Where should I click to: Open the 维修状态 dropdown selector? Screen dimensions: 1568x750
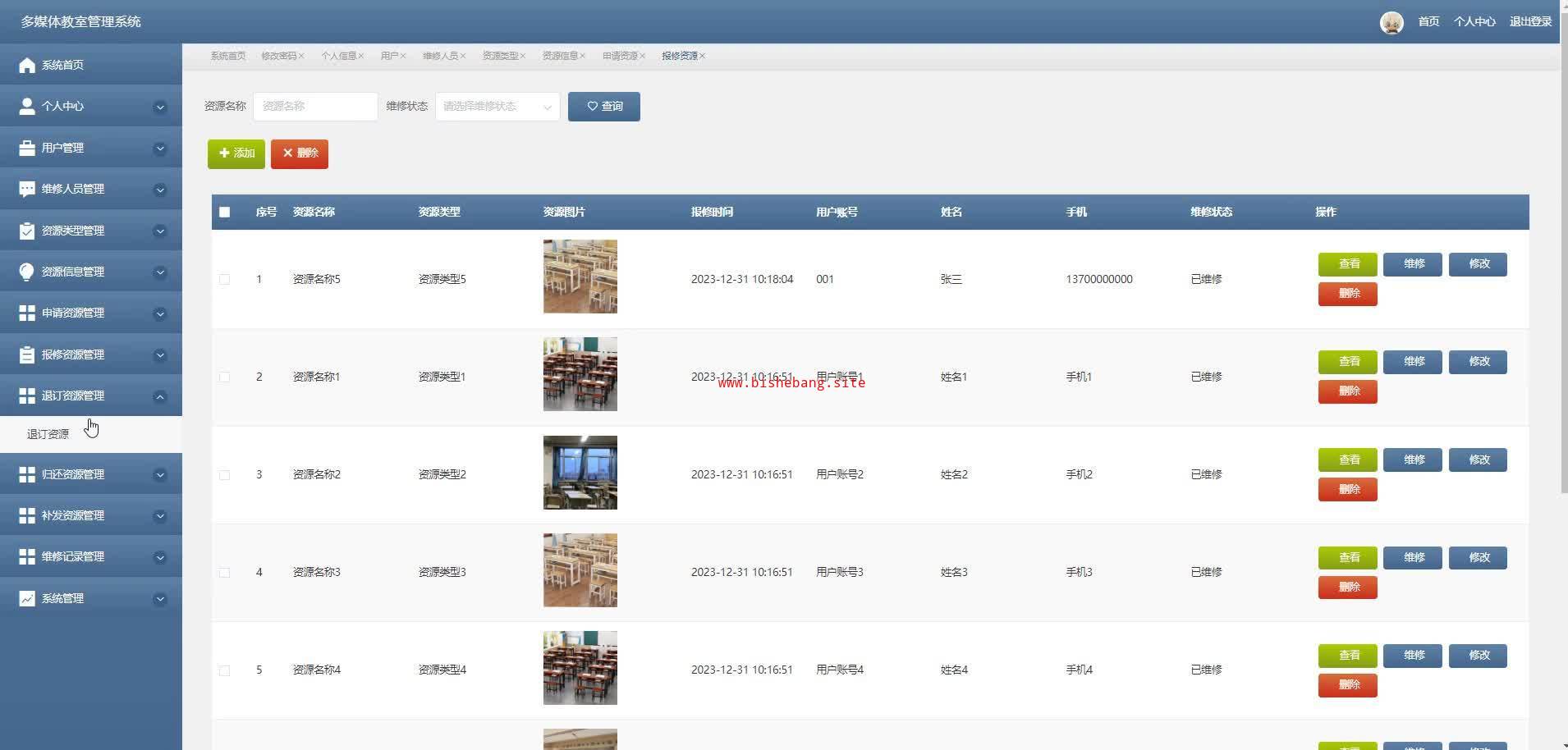pyautogui.click(x=497, y=107)
